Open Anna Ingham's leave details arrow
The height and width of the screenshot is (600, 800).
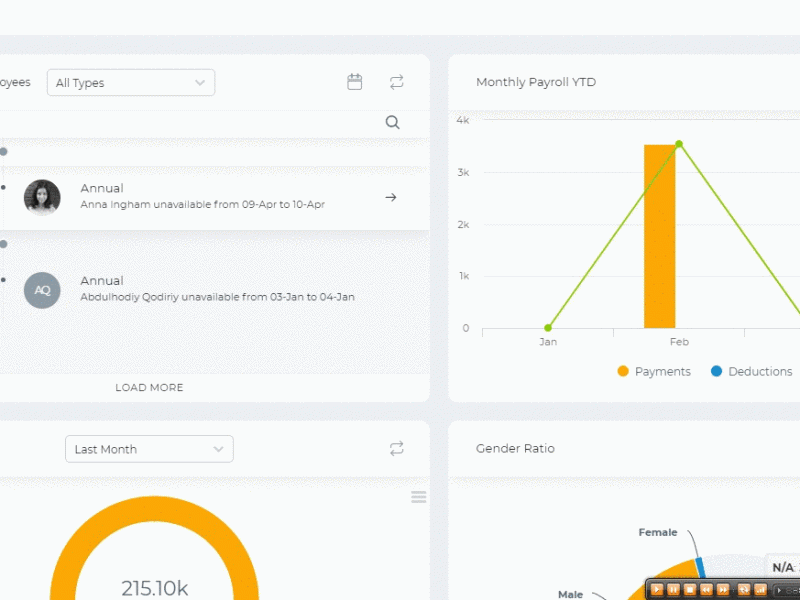coord(391,197)
